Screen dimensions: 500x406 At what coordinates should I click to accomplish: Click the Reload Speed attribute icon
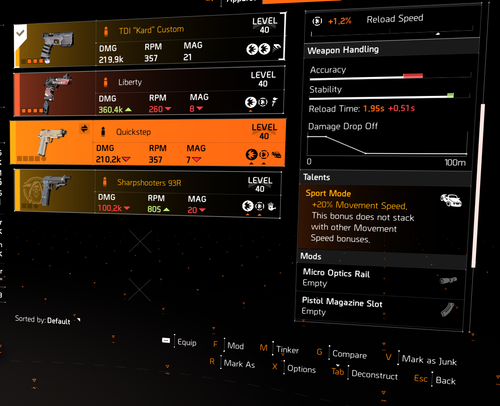(x=317, y=21)
